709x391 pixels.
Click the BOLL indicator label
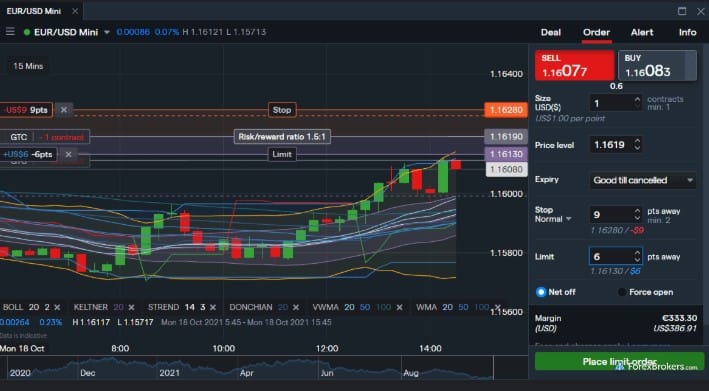pos(13,307)
